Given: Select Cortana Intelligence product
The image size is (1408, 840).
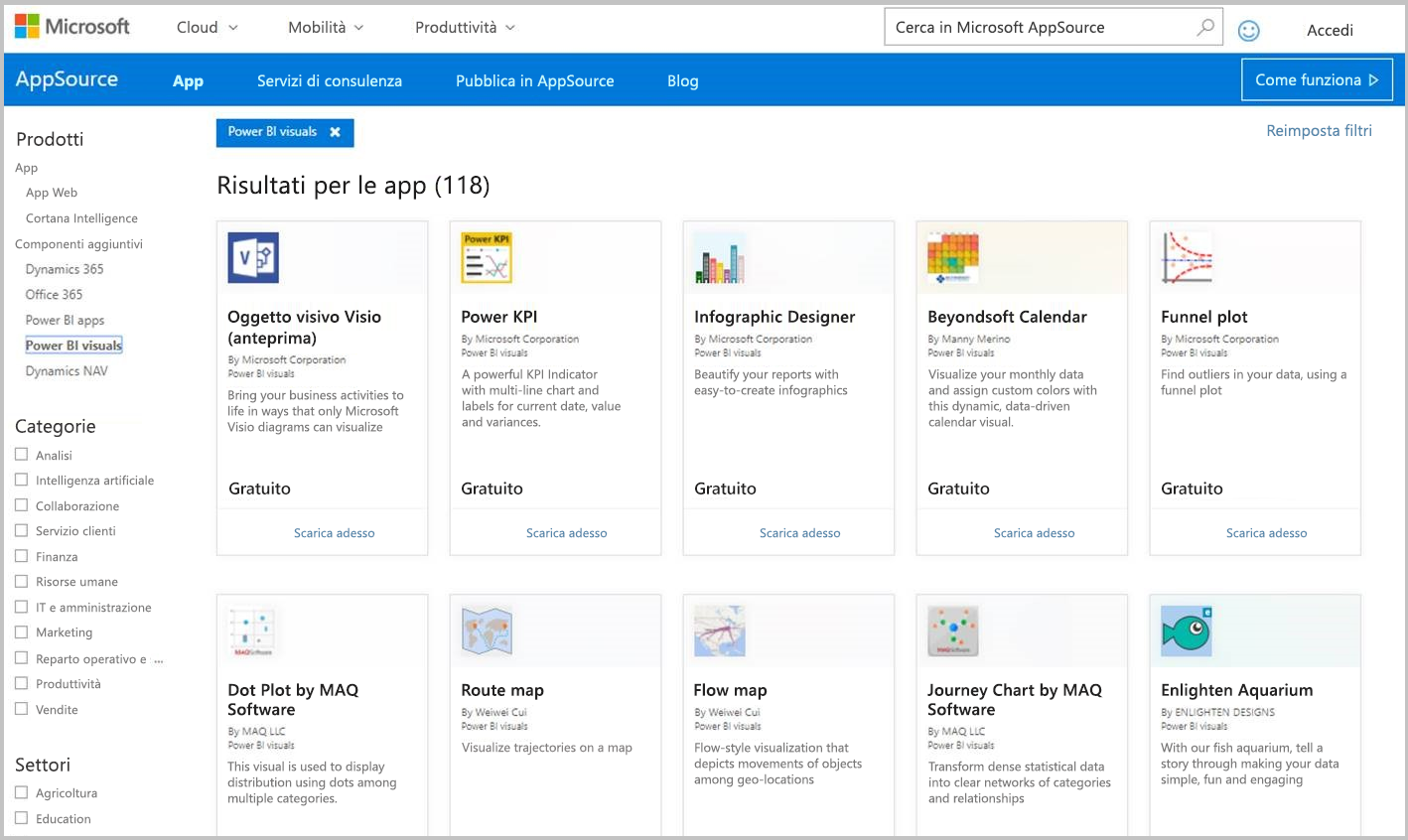Looking at the screenshot, I should 81,218.
